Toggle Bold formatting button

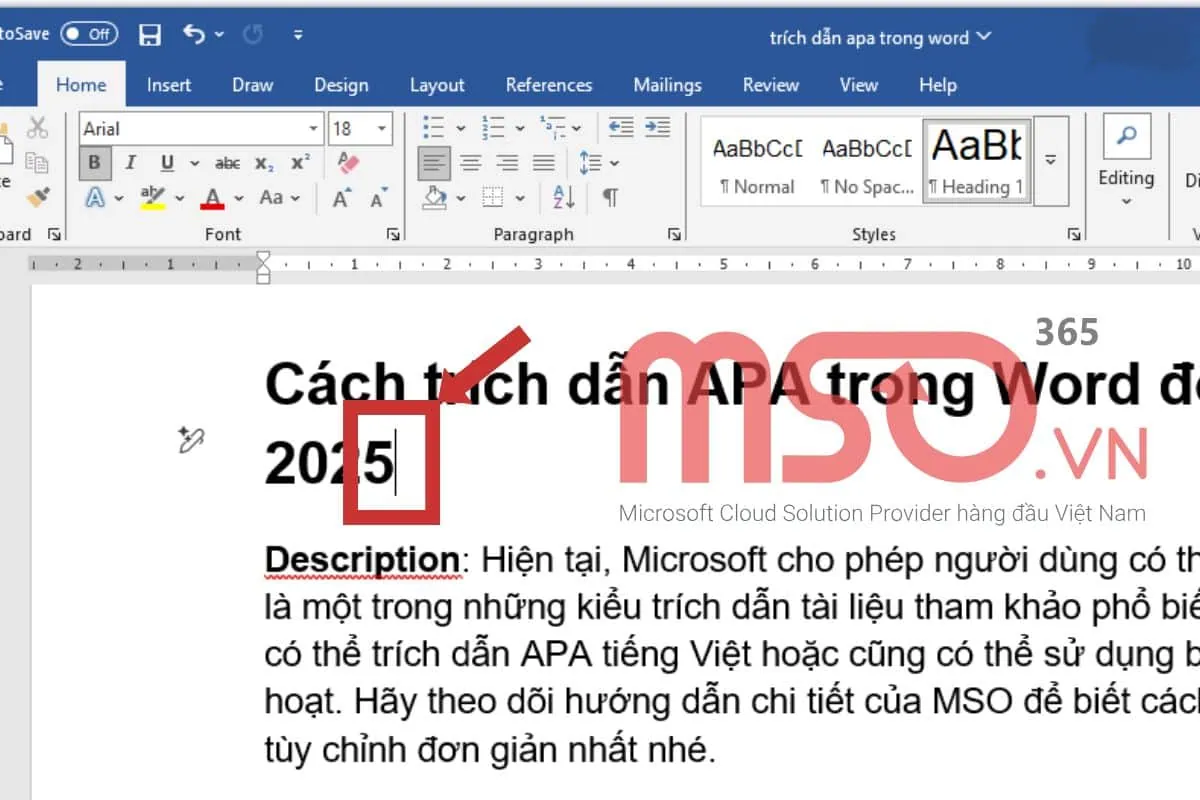tap(95, 163)
